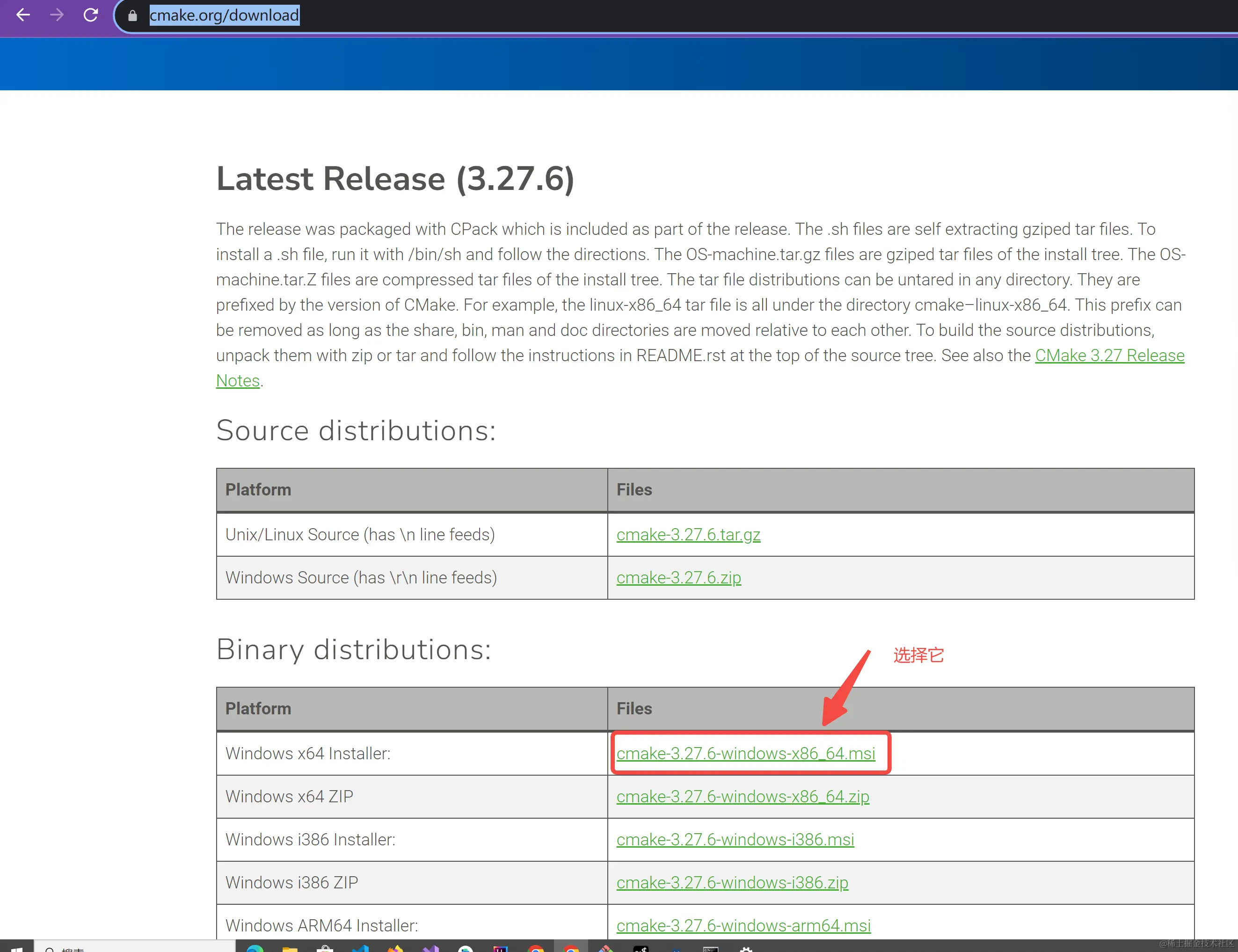
Task: Click the site lock icon
Action: coord(132,16)
